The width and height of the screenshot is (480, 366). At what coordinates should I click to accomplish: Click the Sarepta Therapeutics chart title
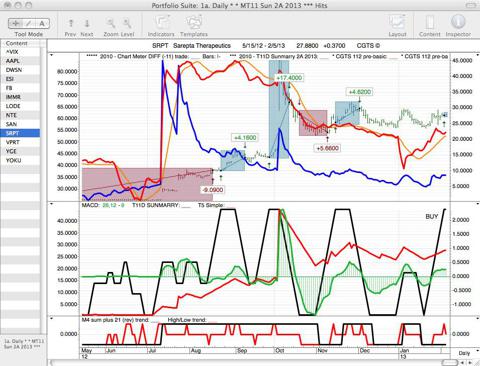(x=202, y=46)
